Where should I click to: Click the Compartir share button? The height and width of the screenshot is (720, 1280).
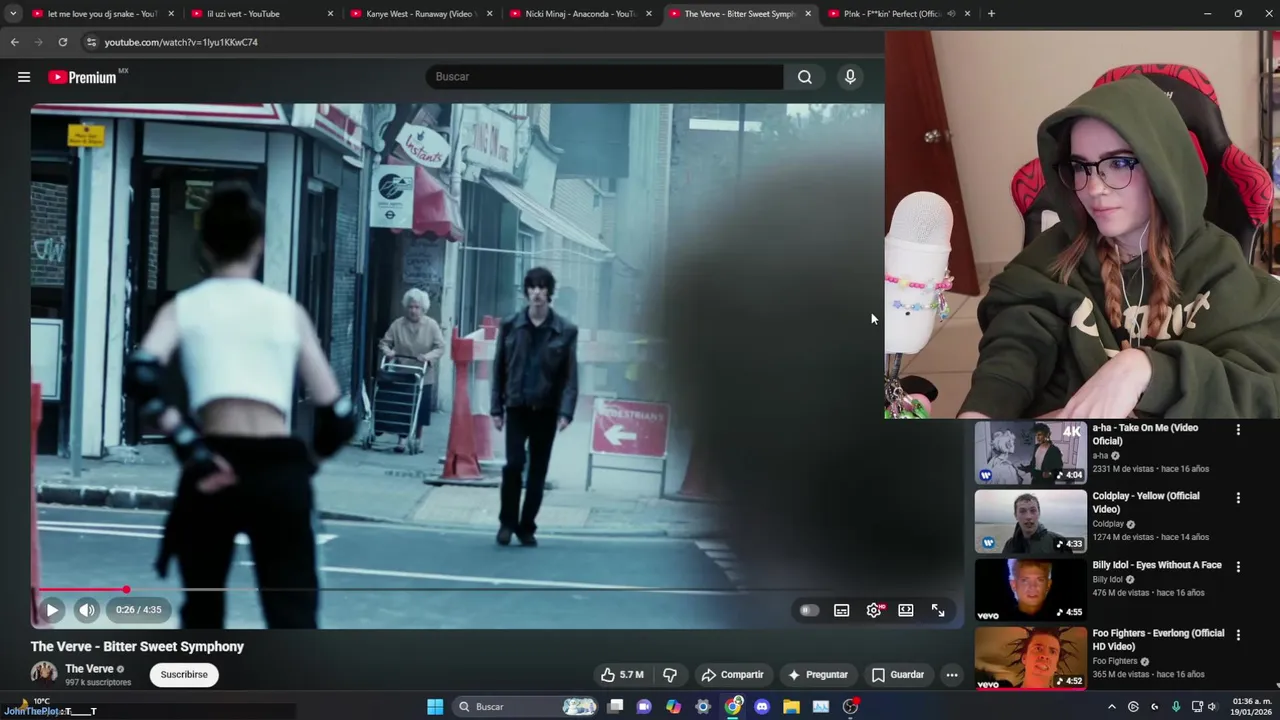coord(733,675)
